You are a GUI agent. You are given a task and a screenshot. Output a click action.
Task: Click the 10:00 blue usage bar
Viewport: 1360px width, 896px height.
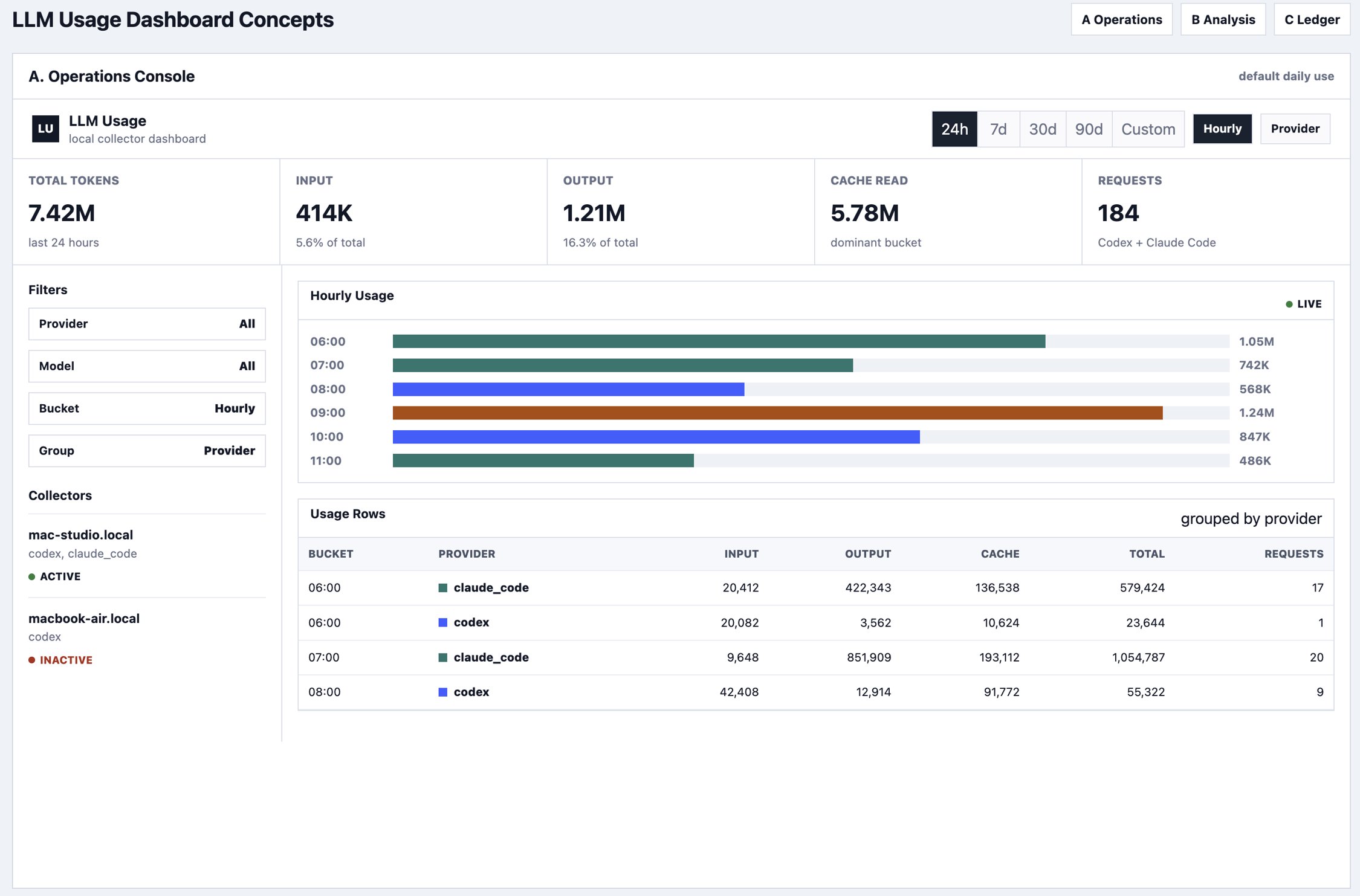656,437
